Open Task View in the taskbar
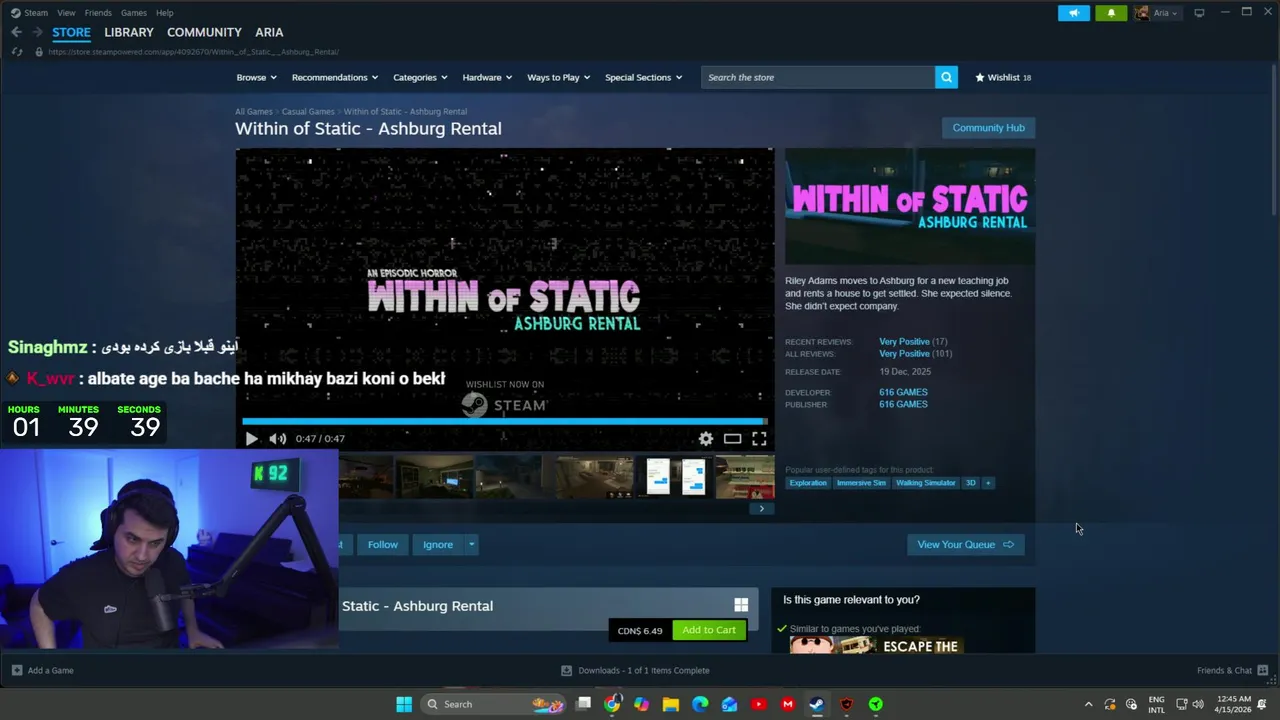 tap(584, 704)
